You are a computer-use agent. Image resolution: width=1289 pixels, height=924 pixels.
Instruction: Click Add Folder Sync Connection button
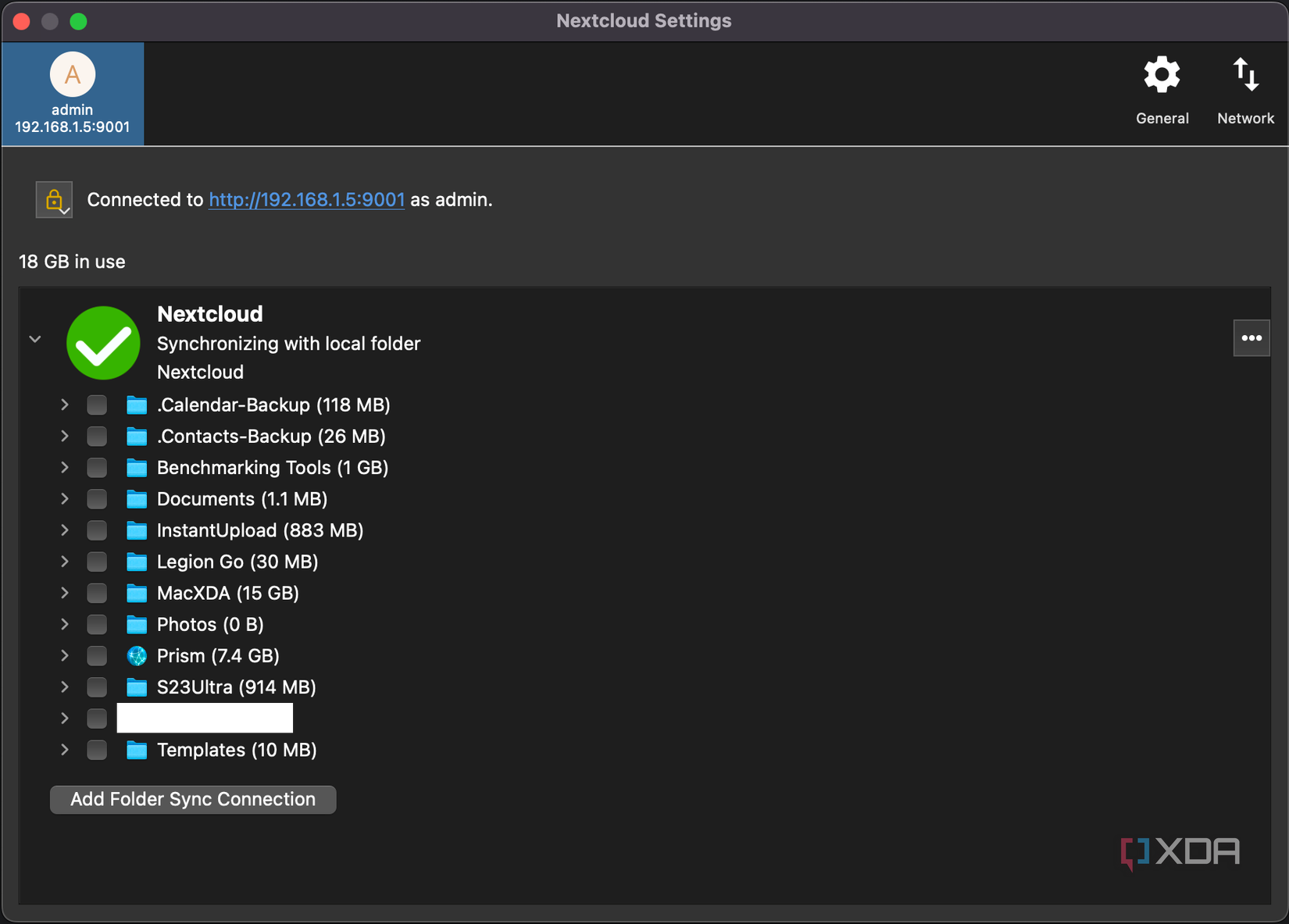coord(193,800)
